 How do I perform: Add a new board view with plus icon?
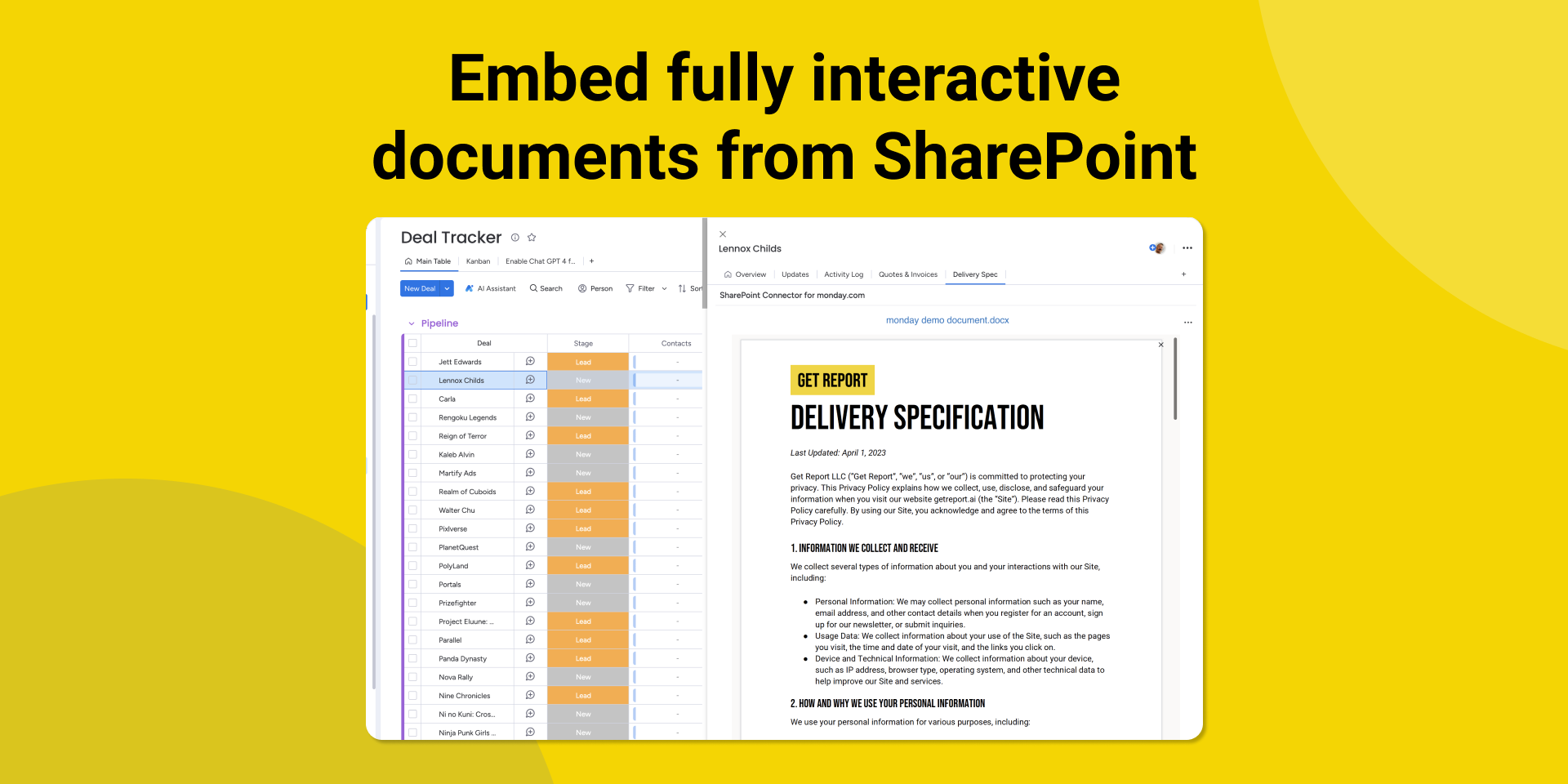pyautogui.click(x=592, y=261)
